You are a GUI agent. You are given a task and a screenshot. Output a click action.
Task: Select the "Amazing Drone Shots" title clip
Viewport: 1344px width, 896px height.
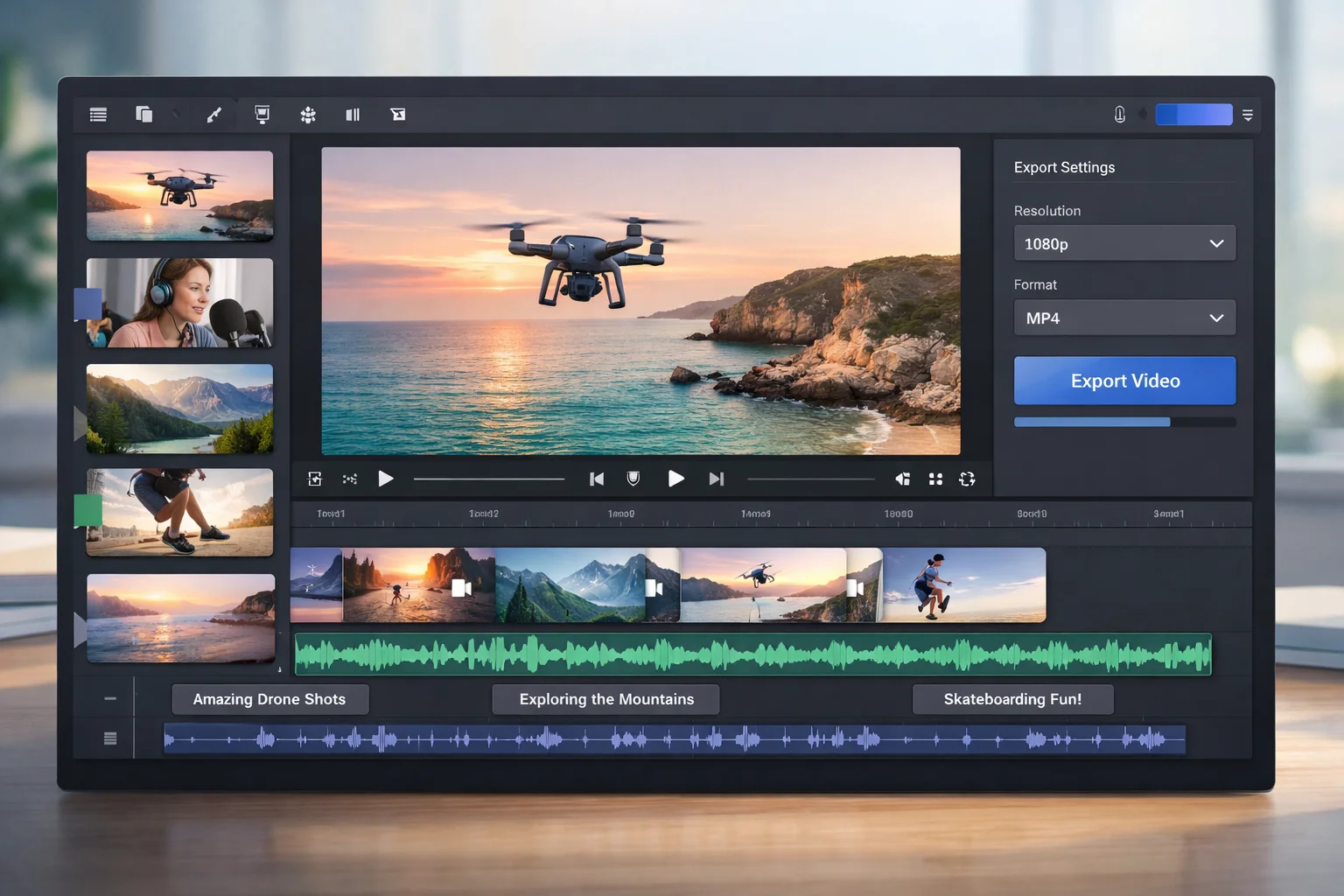[x=269, y=699]
